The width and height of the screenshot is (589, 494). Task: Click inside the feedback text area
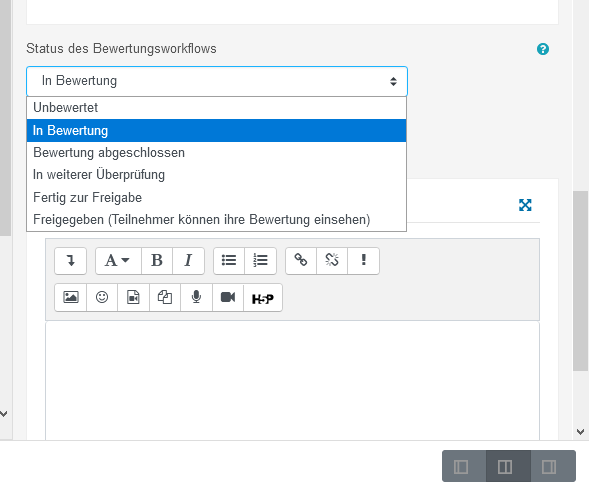click(292, 380)
